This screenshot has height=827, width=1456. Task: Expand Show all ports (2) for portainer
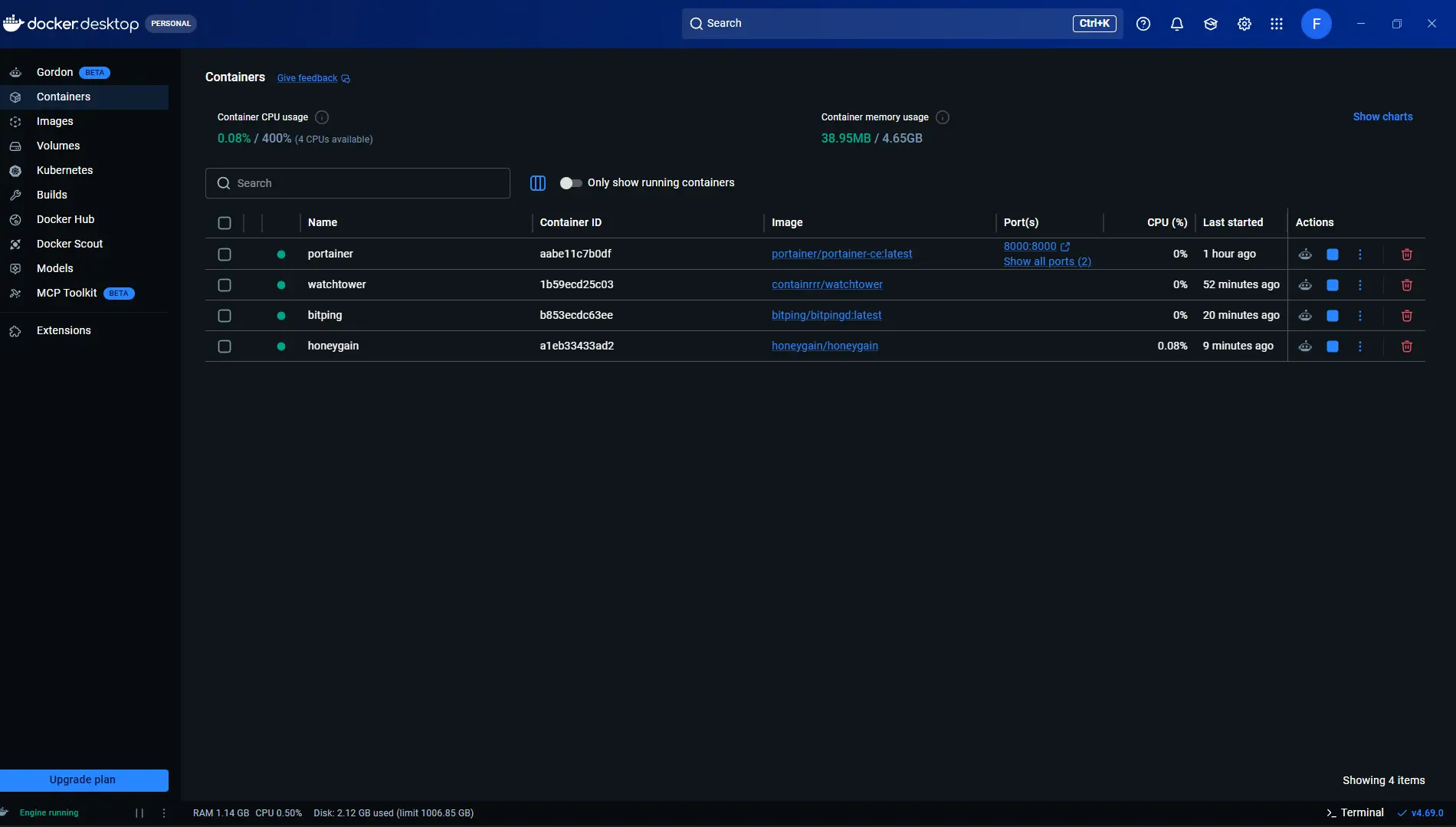tap(1047, 261)
